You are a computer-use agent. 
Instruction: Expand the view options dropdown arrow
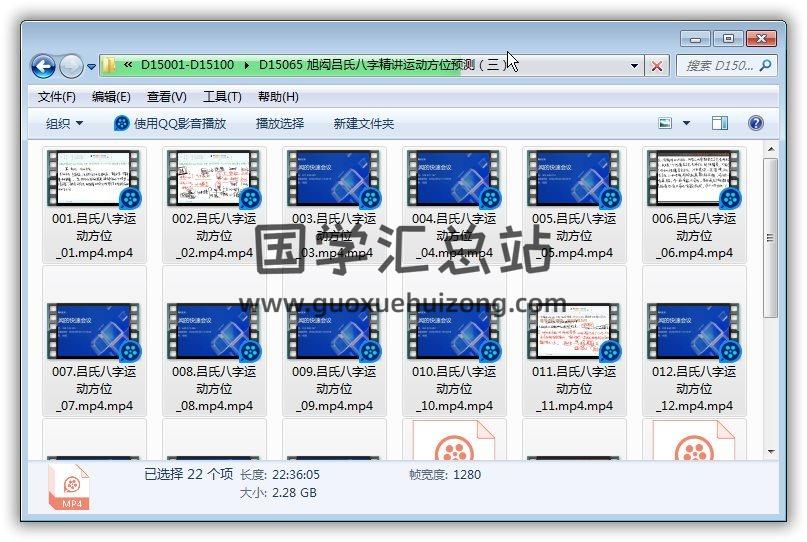[x=686, y=124]
